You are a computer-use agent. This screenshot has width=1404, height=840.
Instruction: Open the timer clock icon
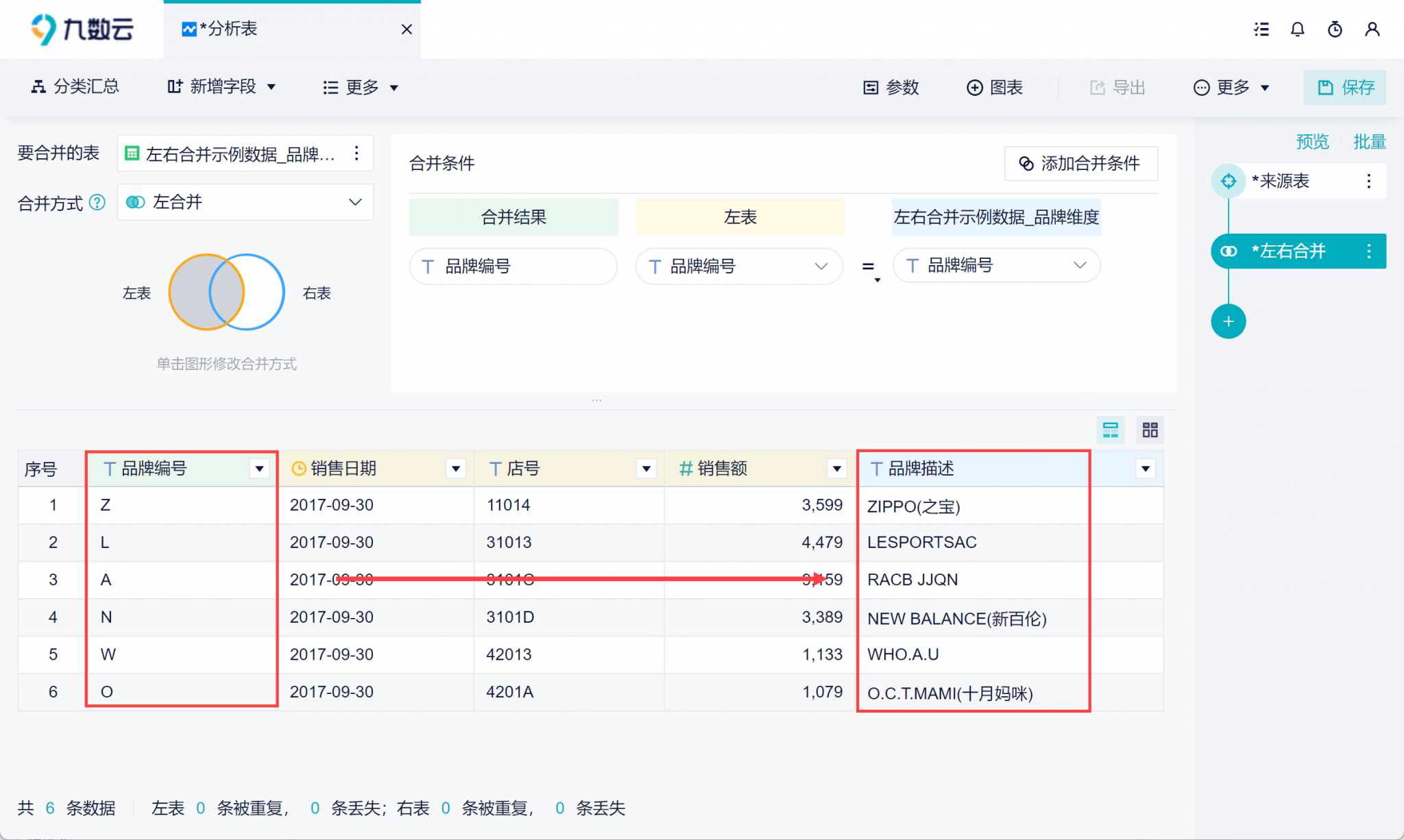coord(1334,29)
